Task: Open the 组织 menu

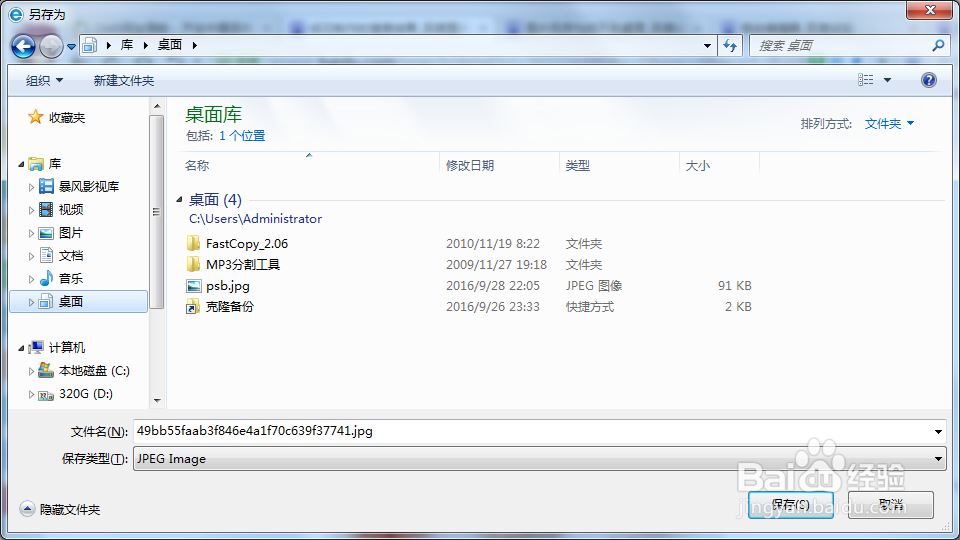Action: click(x=44, y=80)
